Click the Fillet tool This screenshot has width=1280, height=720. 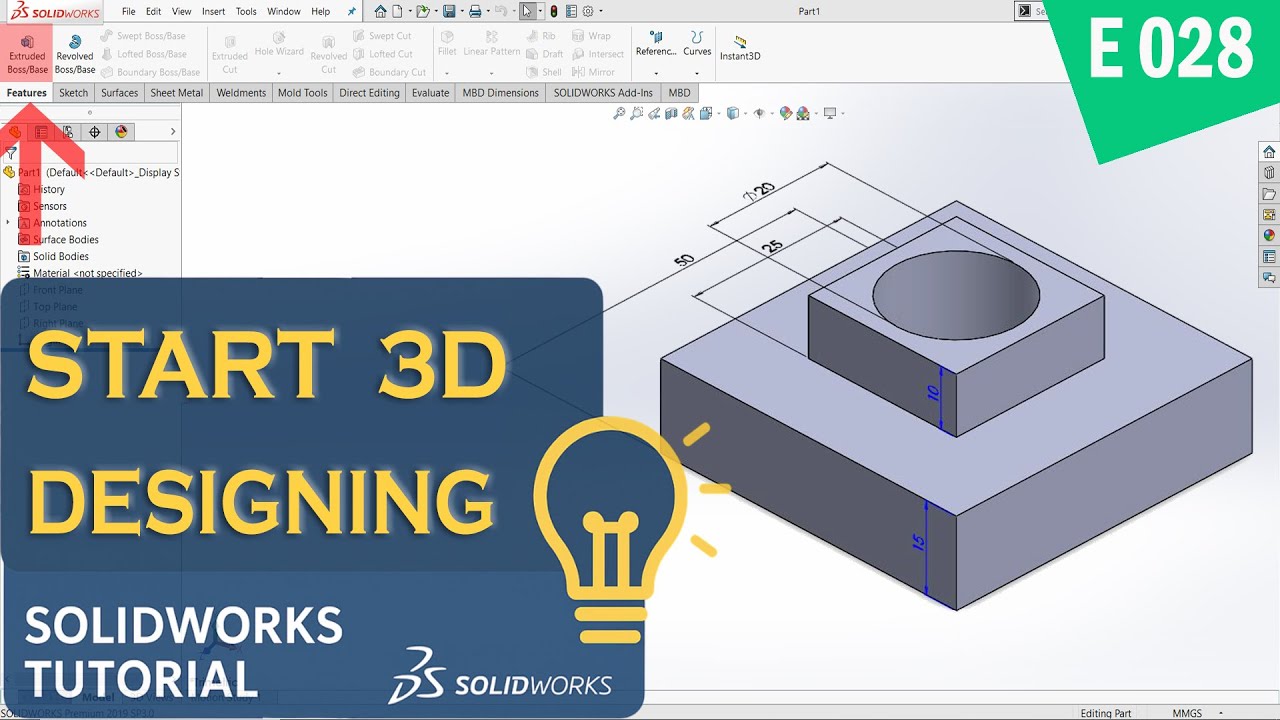(x=447, y=45)
